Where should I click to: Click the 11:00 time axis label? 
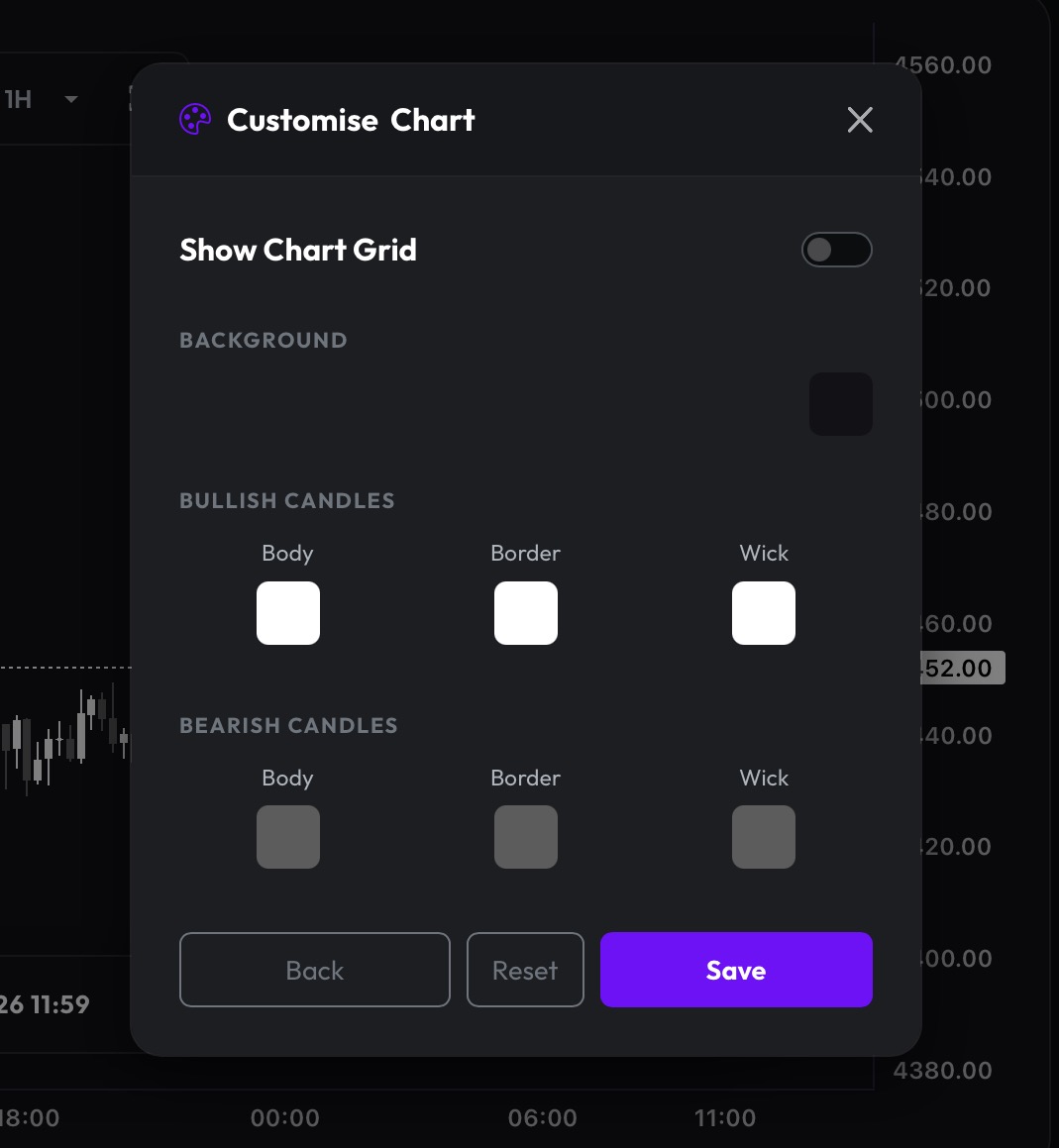pyautogui.click(x=725, y=1118)
